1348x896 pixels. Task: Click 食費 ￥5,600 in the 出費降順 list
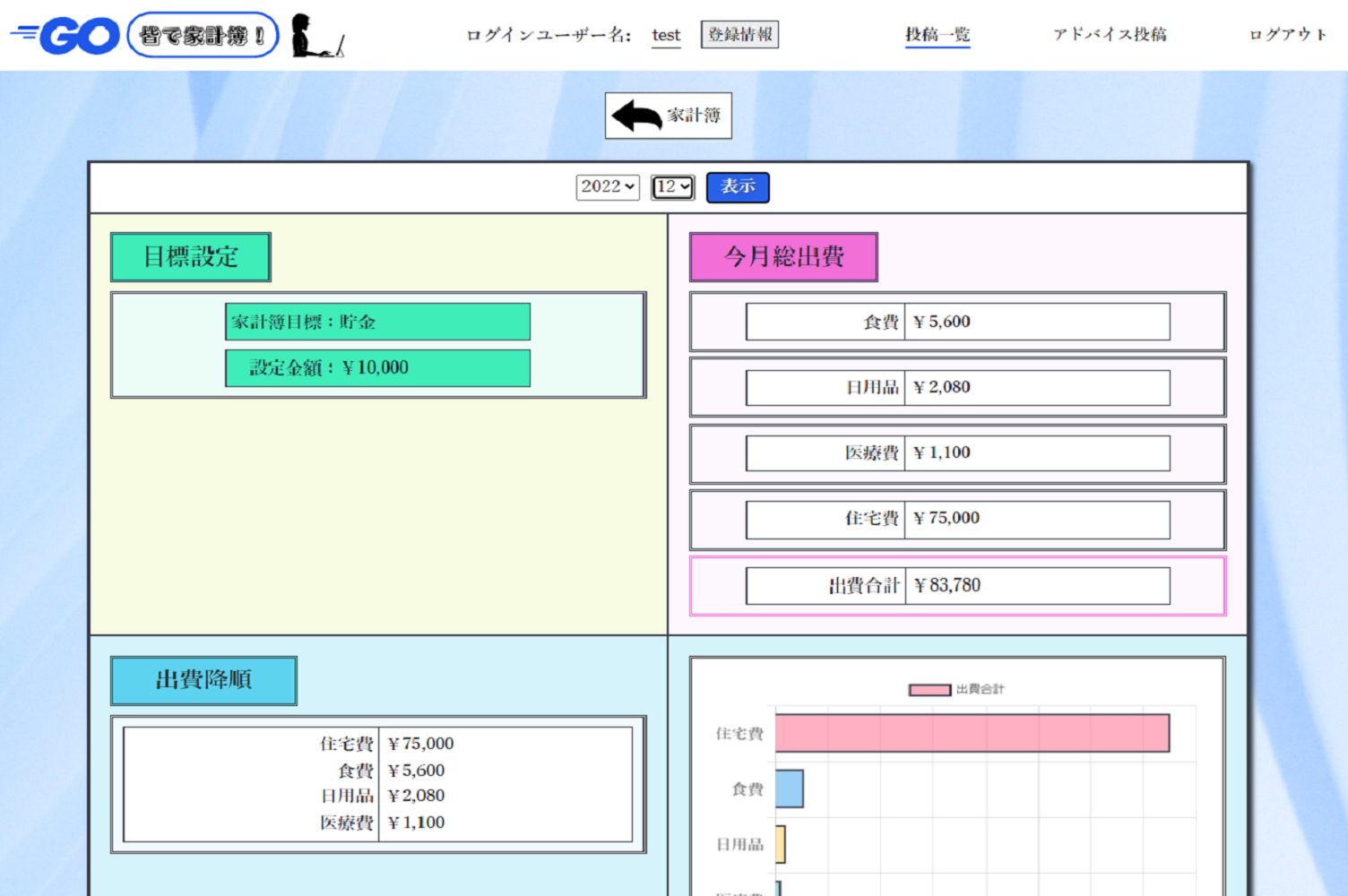(x=391, y=771)
